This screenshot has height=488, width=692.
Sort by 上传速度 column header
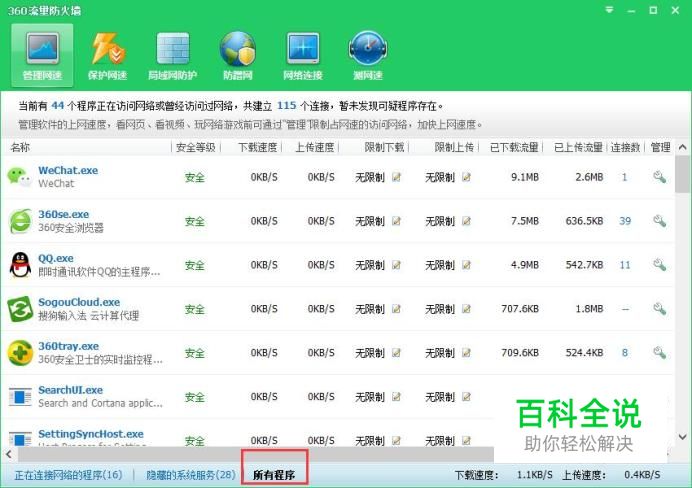tap(315, 147)
